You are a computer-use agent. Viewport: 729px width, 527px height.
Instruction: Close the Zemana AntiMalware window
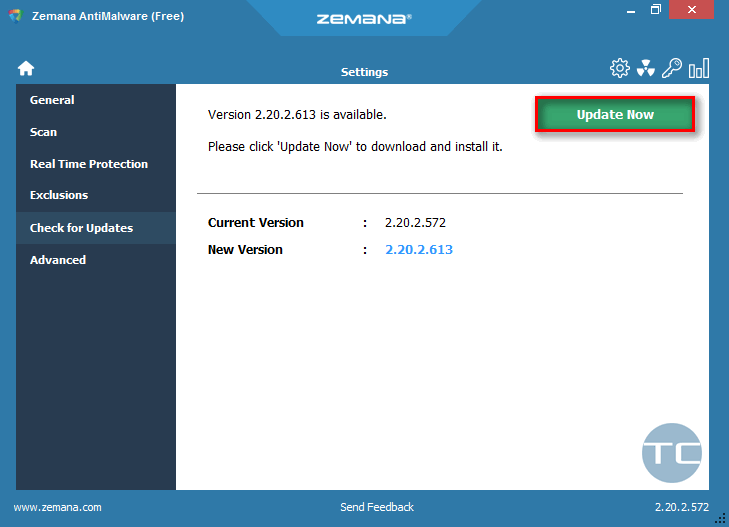(691, 9)
